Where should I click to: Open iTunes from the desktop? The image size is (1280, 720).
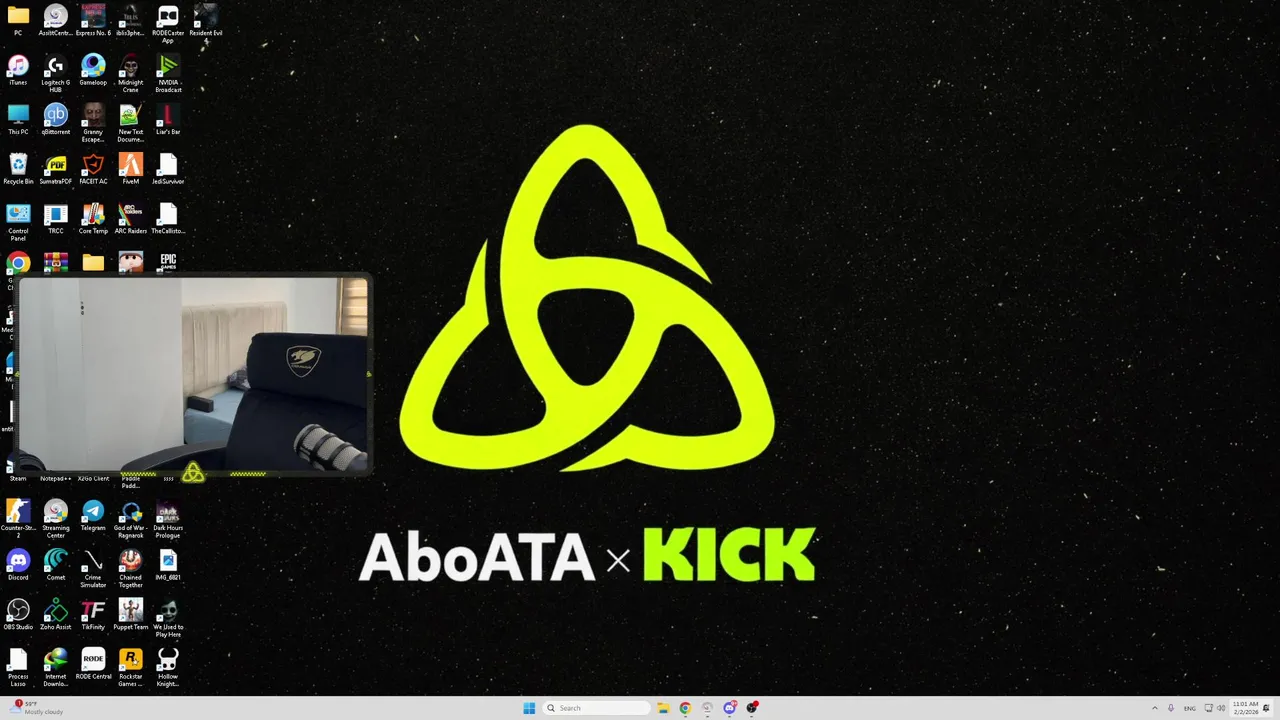pos(18,71)
